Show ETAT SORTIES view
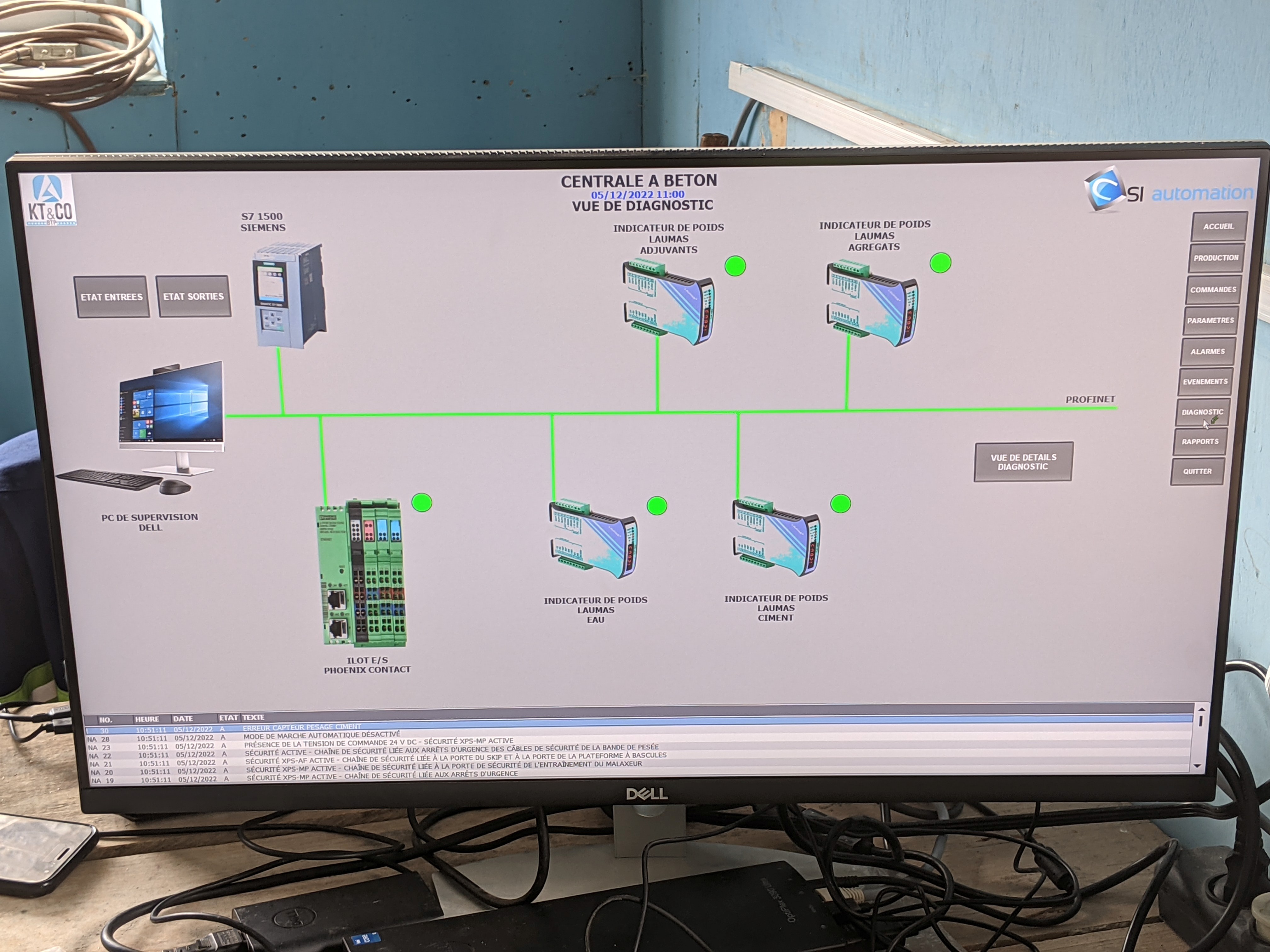Viewport: 1270px width, 952px height. tap(193, 296)
